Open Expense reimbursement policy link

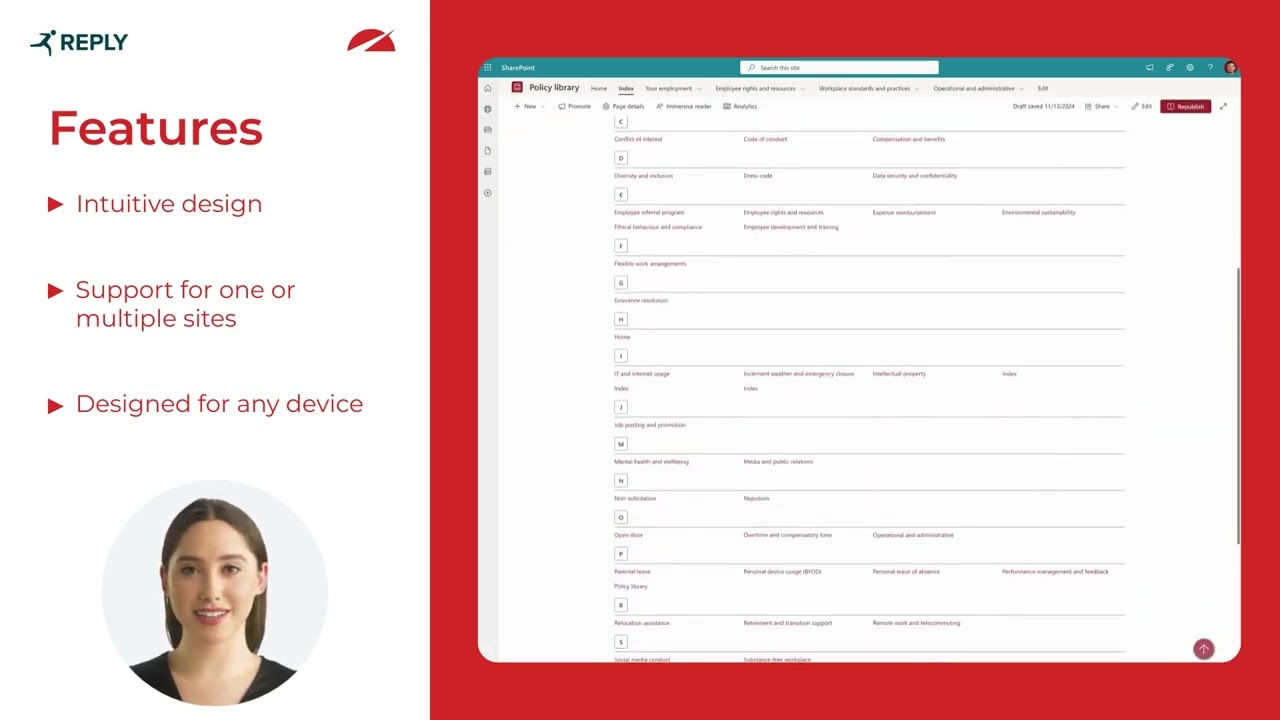[904, 212]
